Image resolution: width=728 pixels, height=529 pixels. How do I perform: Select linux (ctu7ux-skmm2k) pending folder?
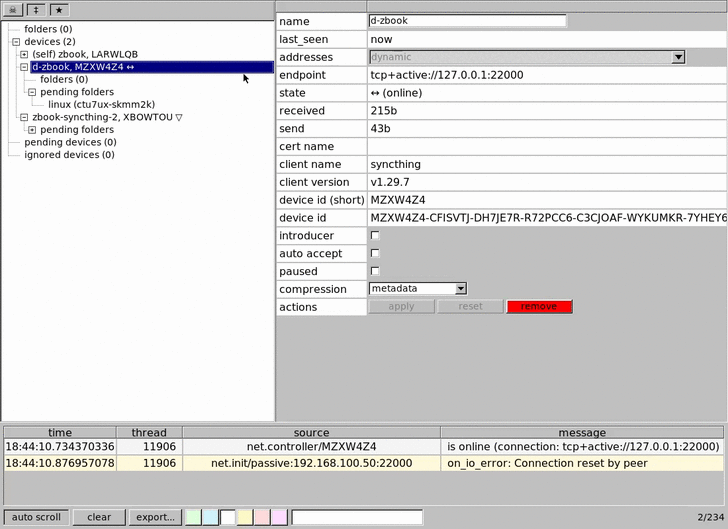pos(101,104)
